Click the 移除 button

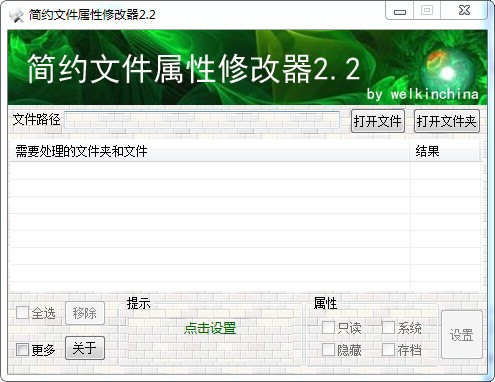coord(85,313)
